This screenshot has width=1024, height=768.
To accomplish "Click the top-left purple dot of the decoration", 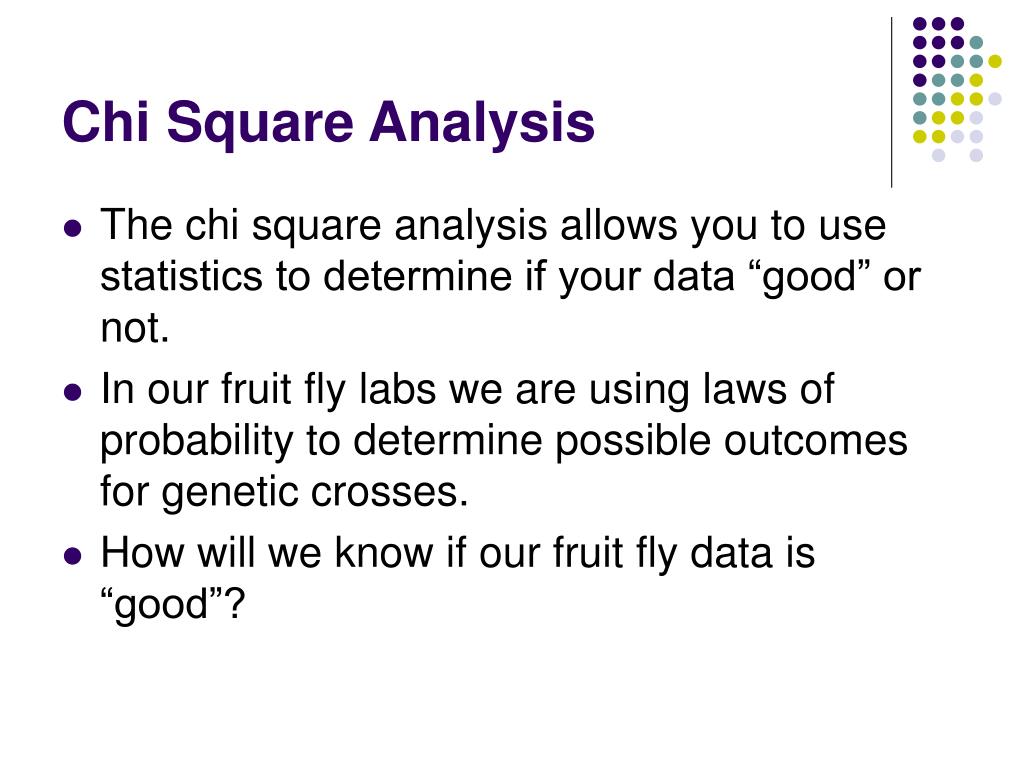I will coord(920,24).
